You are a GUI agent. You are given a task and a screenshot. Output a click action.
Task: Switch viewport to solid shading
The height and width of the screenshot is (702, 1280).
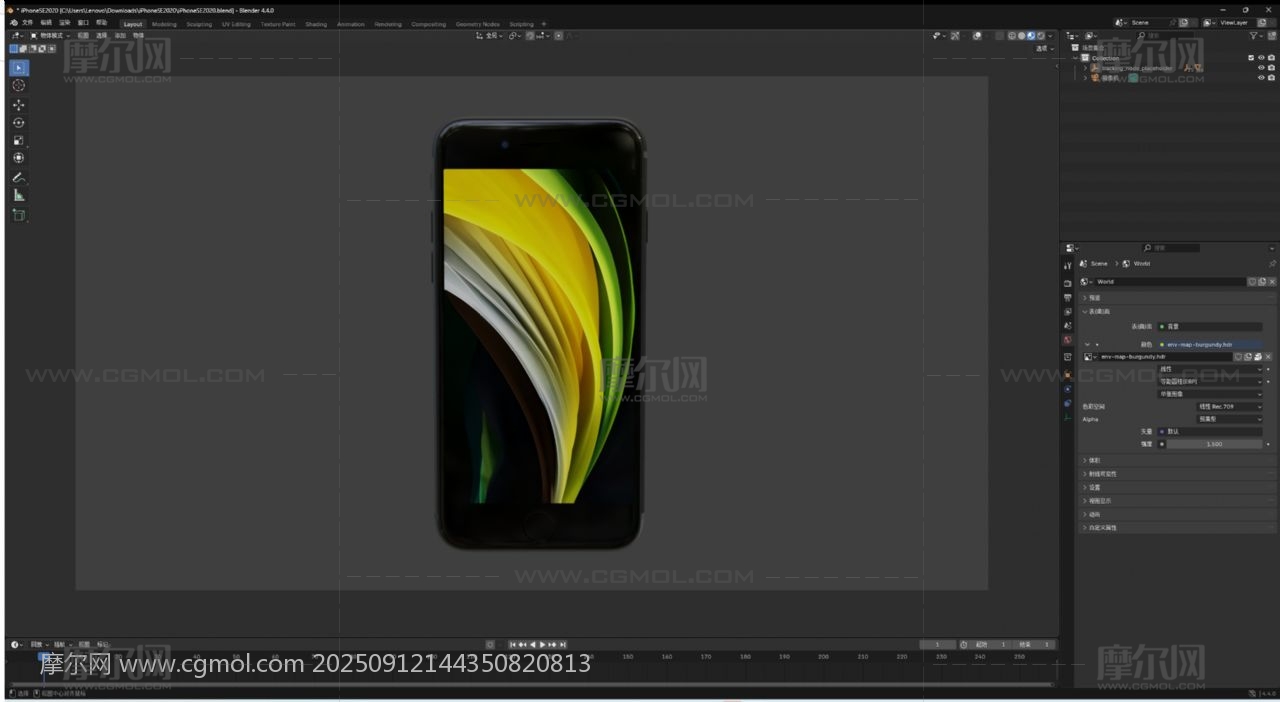(1021, 36)
